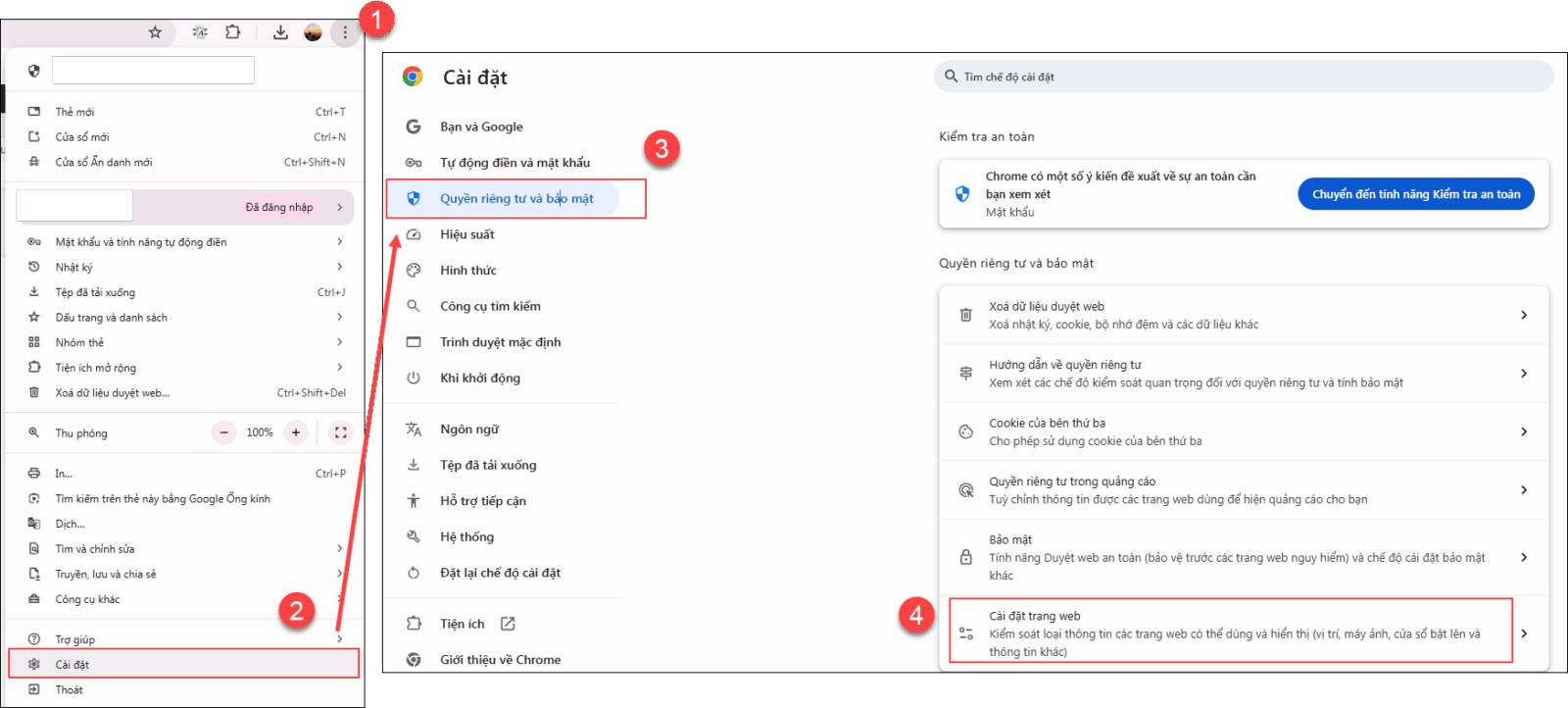
Task: Expand 'Tiện ích mở rộng' submenu
Action: 186,368
